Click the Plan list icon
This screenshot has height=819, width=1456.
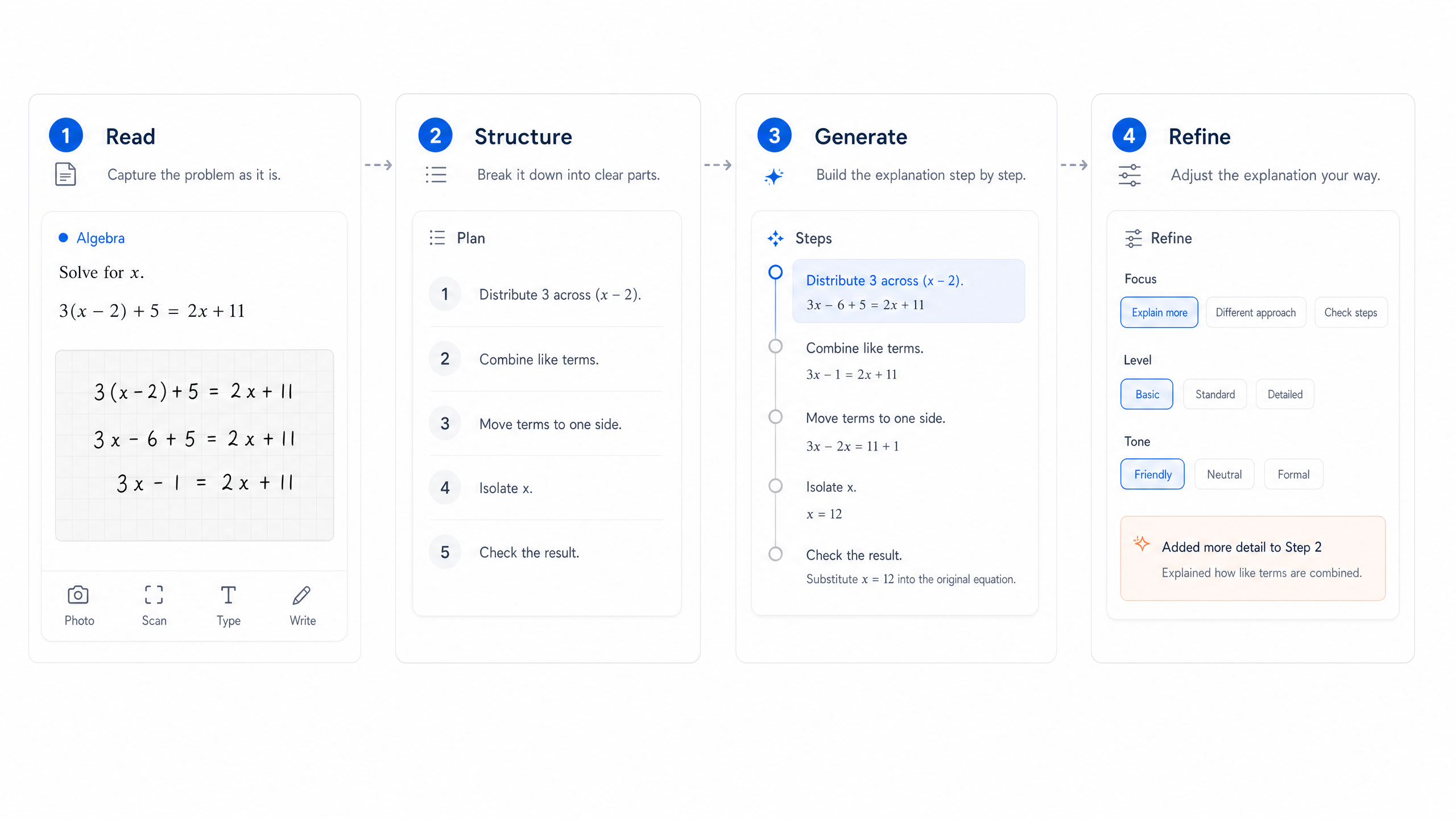tap(437, 238)
